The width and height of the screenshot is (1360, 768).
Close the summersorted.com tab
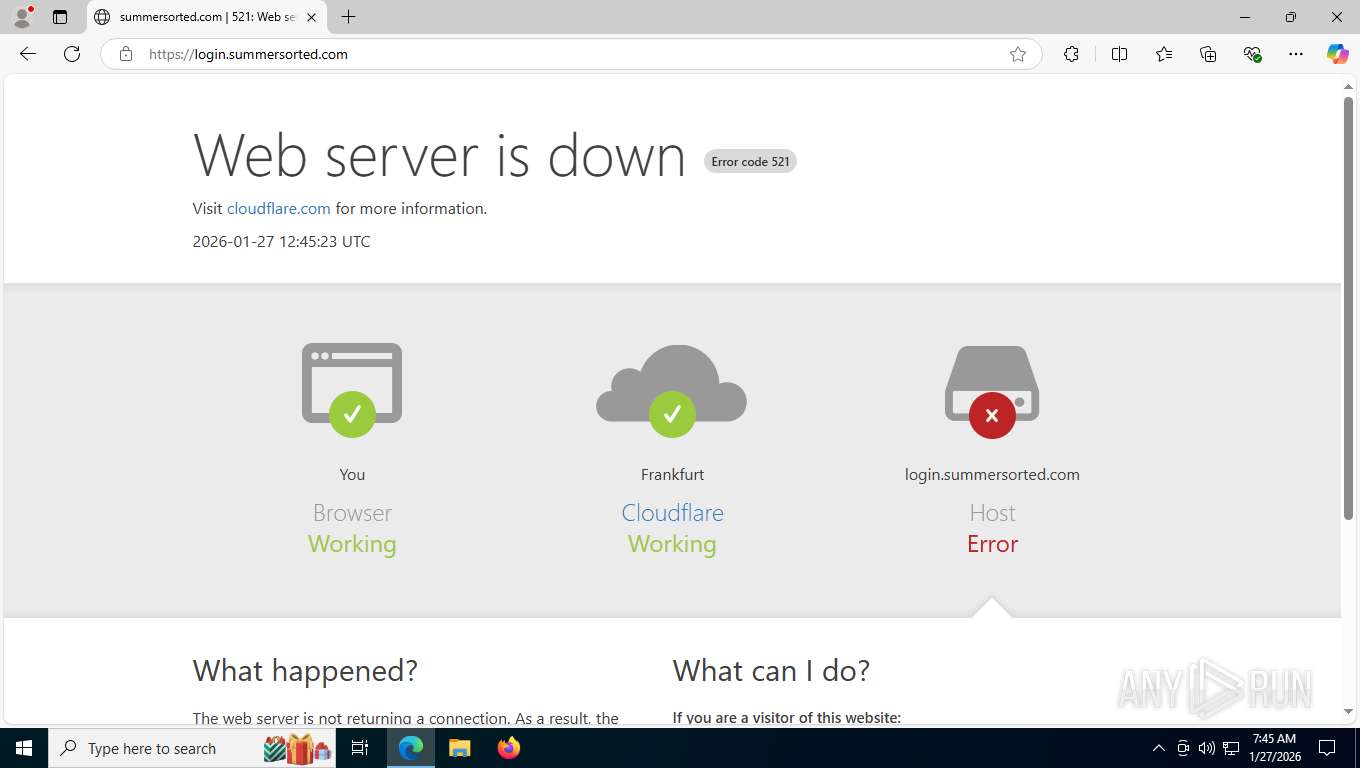311,17
